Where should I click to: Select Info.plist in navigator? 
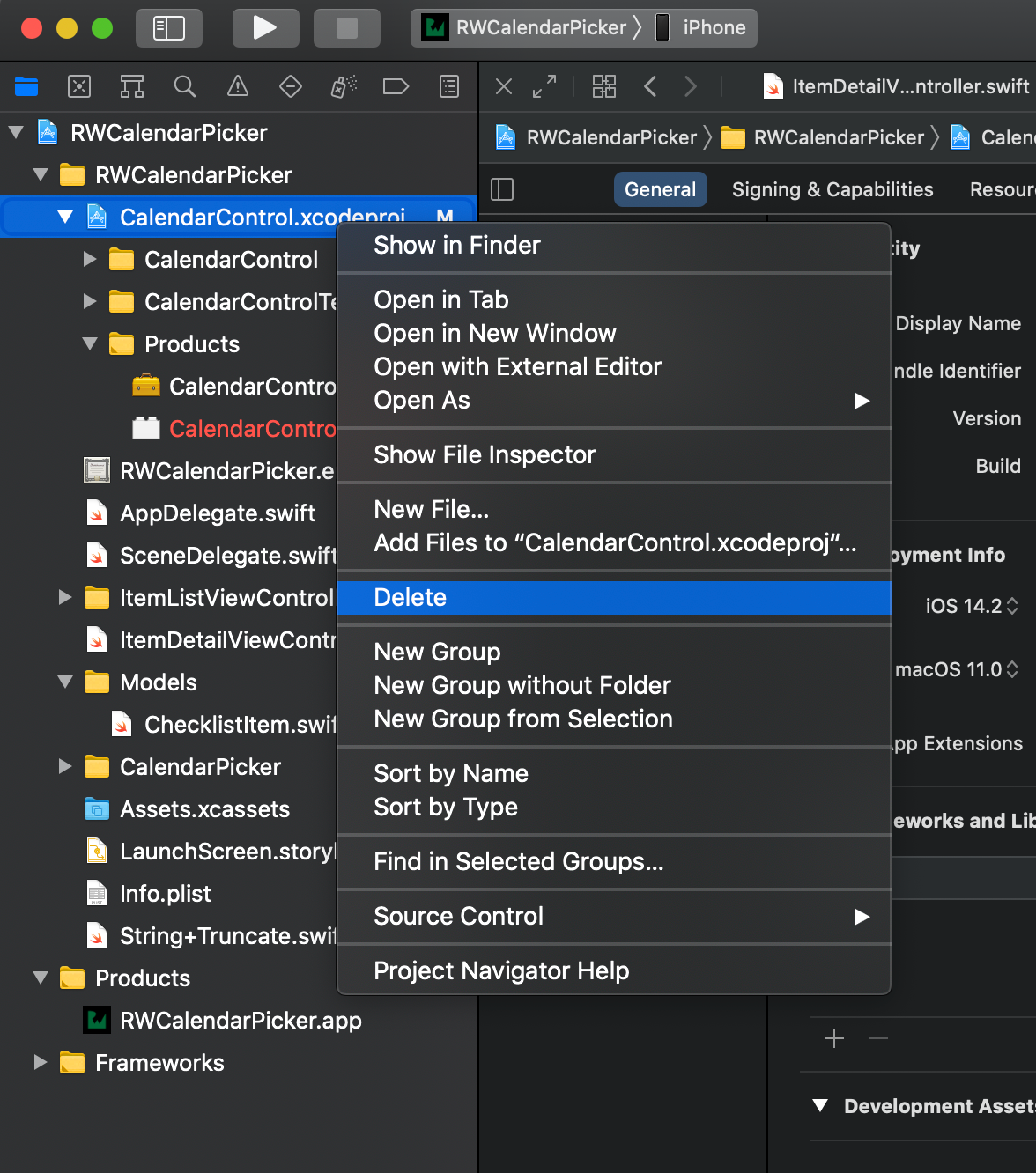tap(165, 894)
